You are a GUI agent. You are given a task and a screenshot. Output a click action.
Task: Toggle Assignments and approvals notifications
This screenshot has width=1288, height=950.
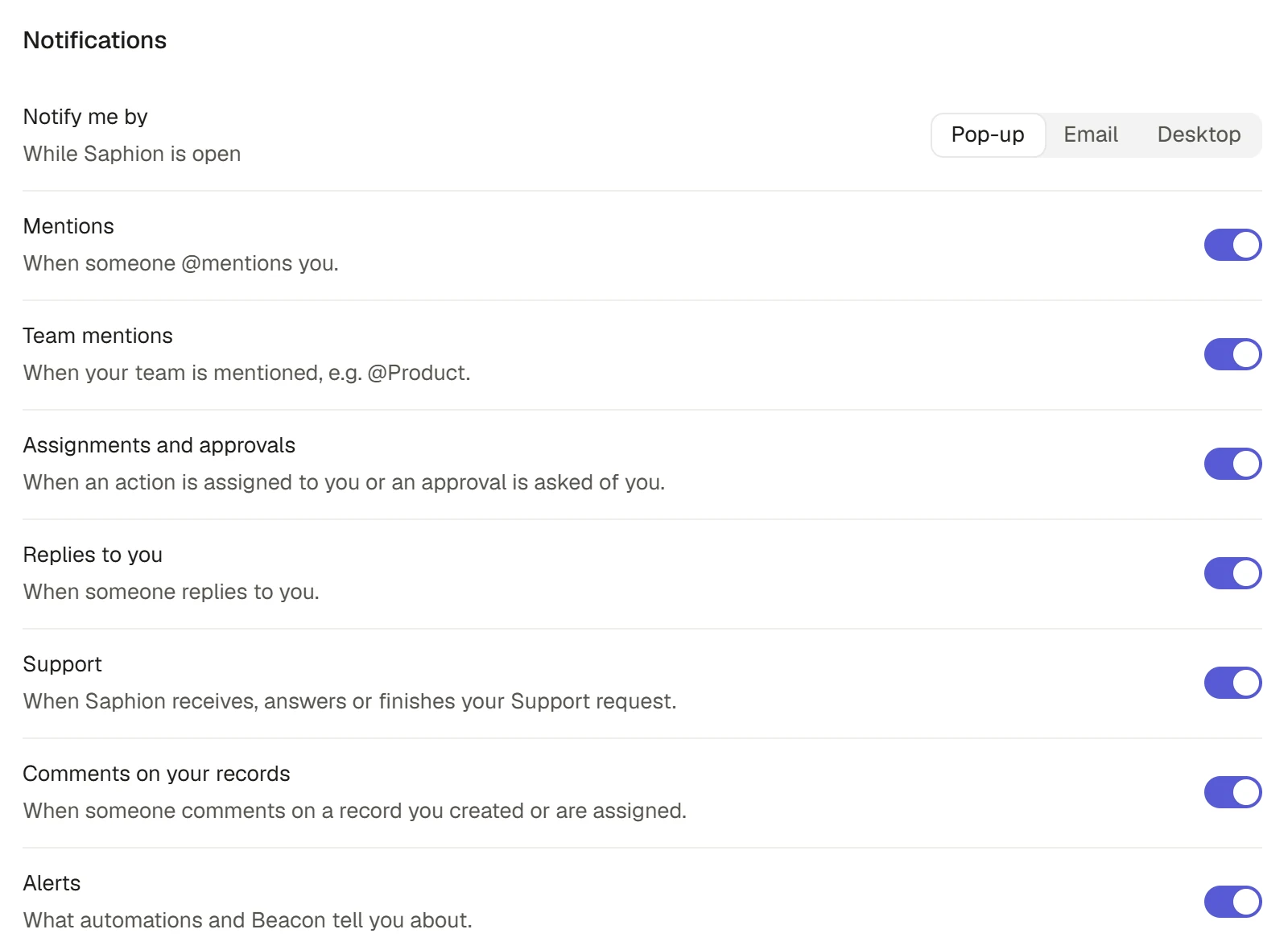click(x=1232, y=464)
